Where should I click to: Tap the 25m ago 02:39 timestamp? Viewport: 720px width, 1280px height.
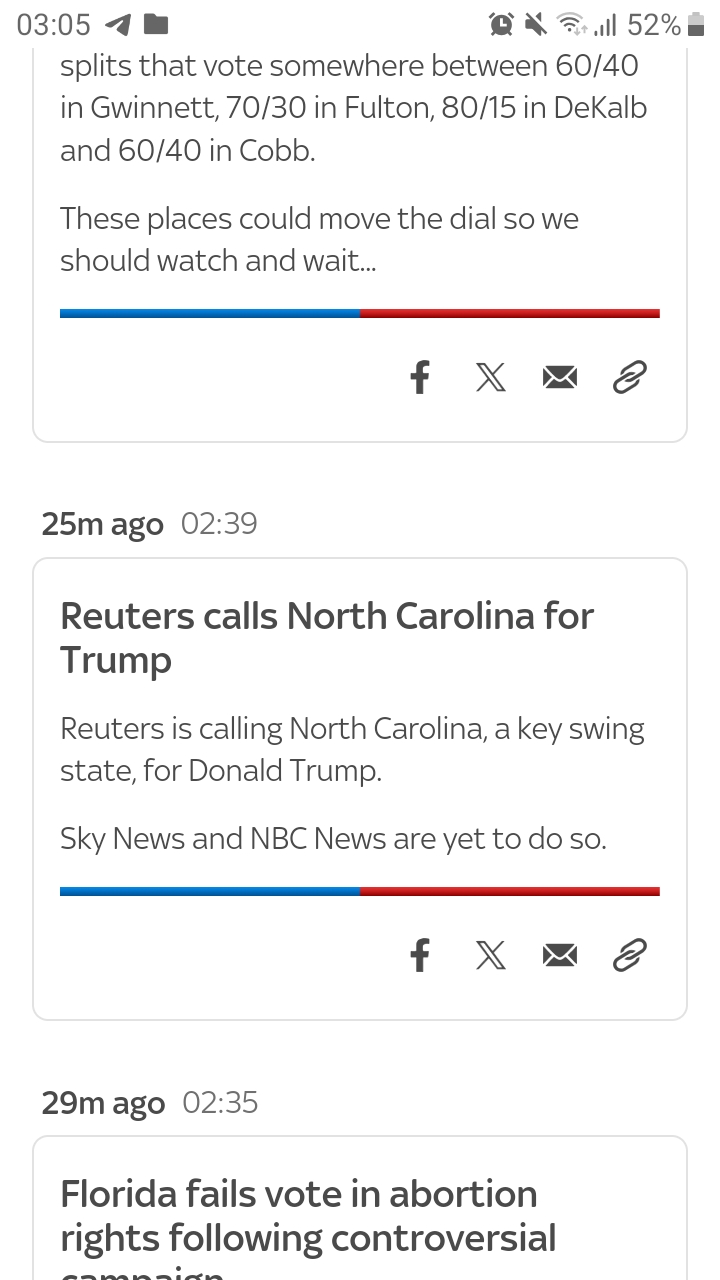tap(149, 524)
